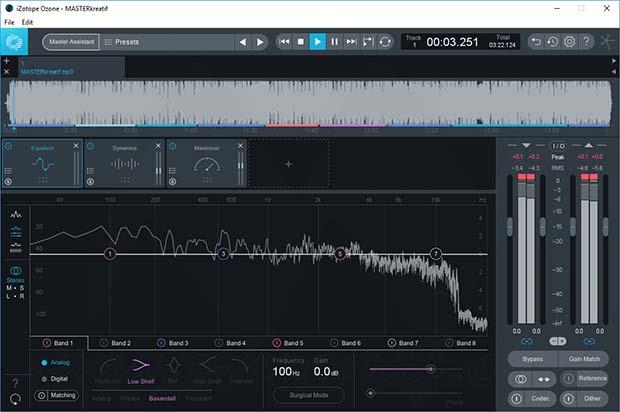The height and width of the screenshot is (412, 620).
Task: Switch to Band 3 tab
Action: pyautogui.click(x=173, y=343)
